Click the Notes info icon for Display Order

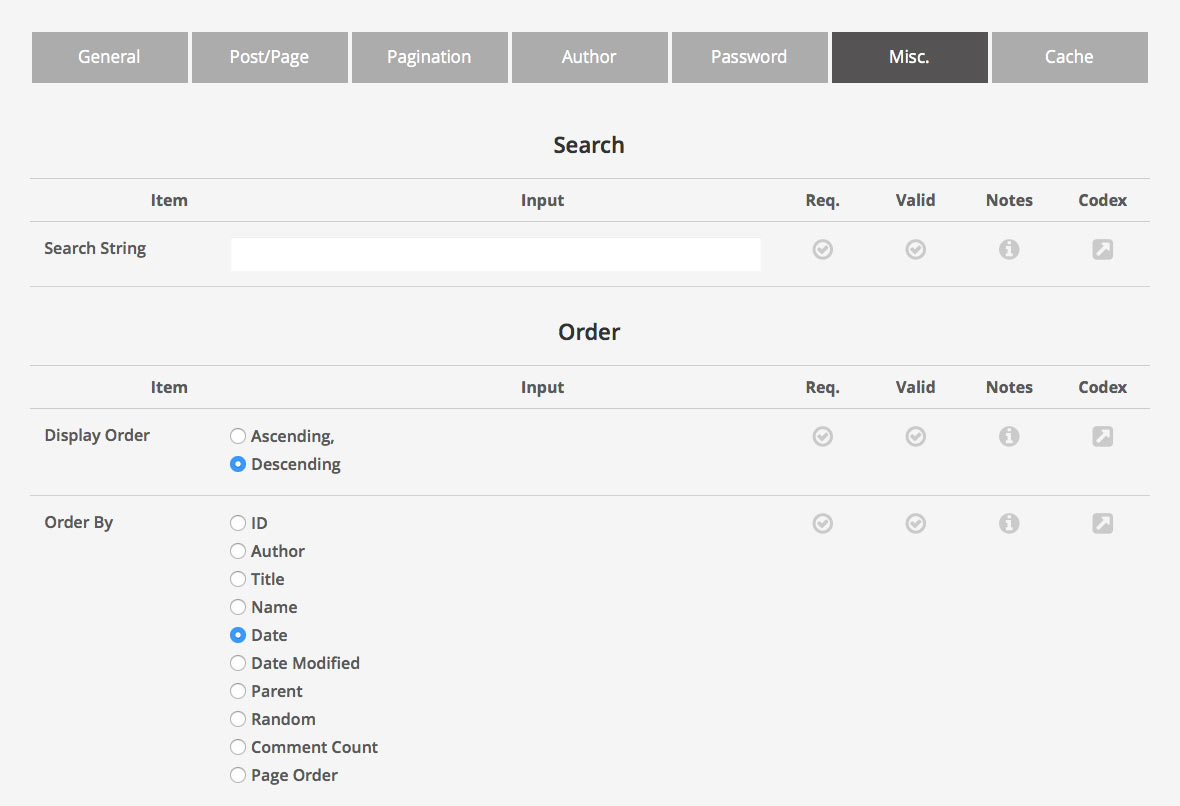click(1008, 436)
